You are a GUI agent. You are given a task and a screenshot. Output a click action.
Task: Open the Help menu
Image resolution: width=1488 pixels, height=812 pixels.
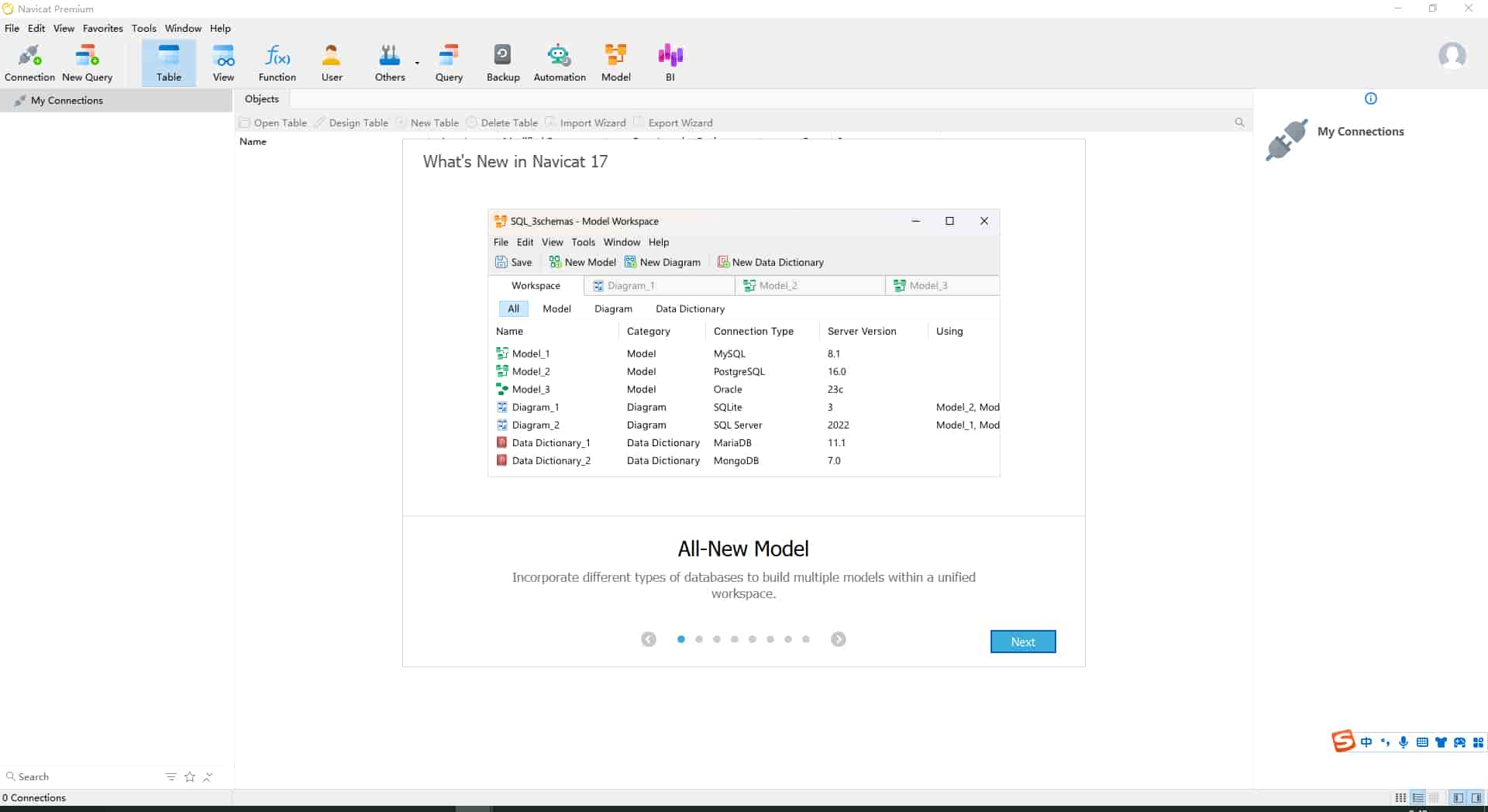coord(220,28)
